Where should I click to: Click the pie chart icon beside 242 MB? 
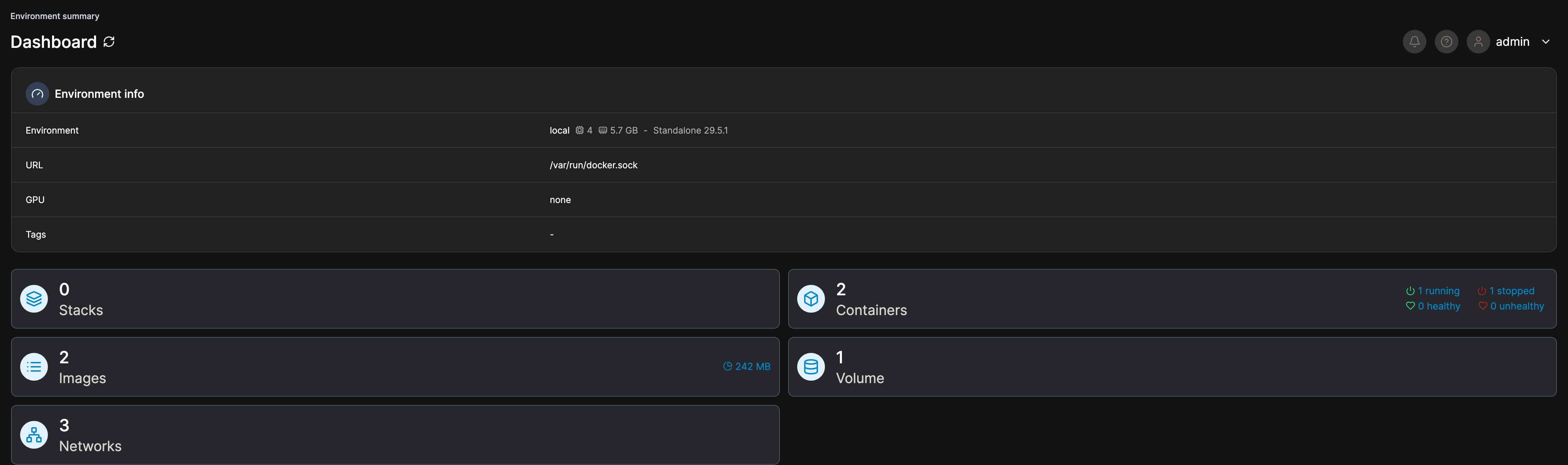pyautogui.click(x=727, y=366)
